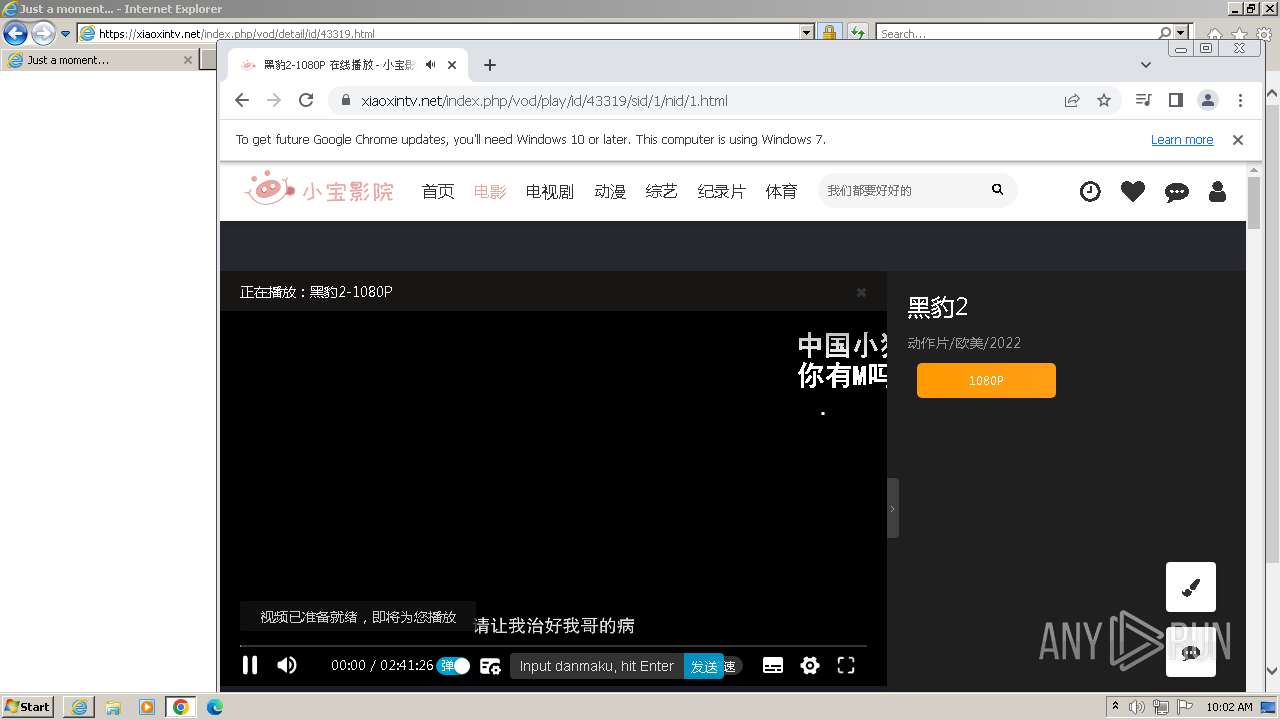Open the user account icon on the site
The height and width of the screenshot is (720, 1280).
(1217, 191)
